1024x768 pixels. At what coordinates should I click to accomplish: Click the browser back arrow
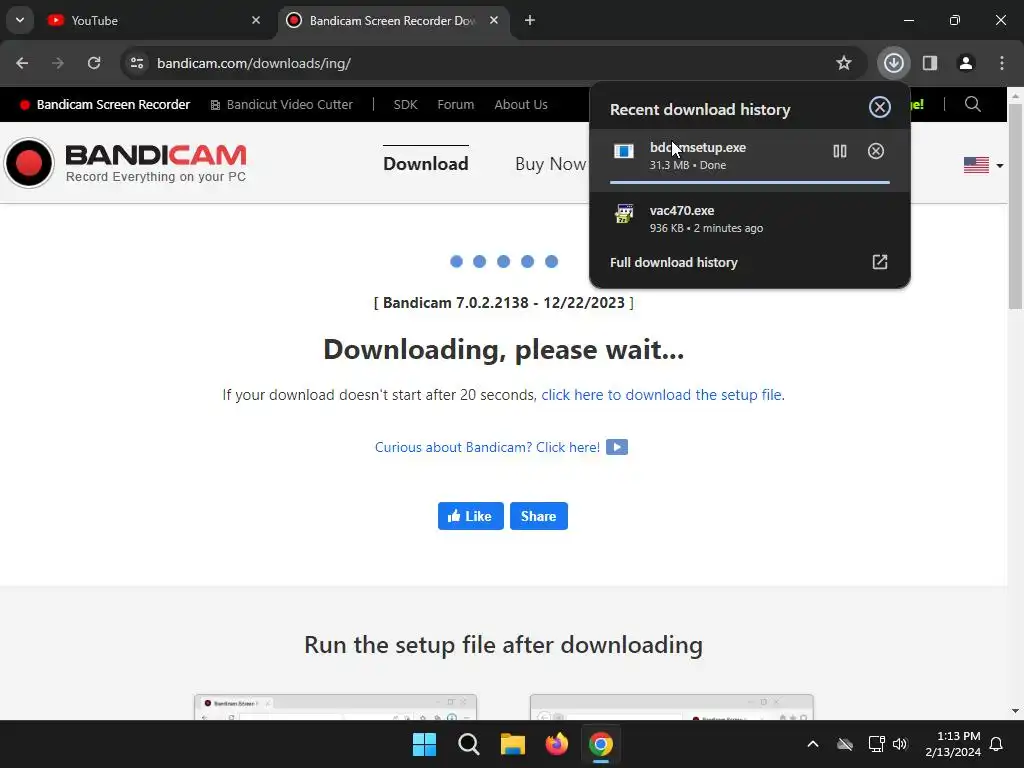(x=22, y=63)
